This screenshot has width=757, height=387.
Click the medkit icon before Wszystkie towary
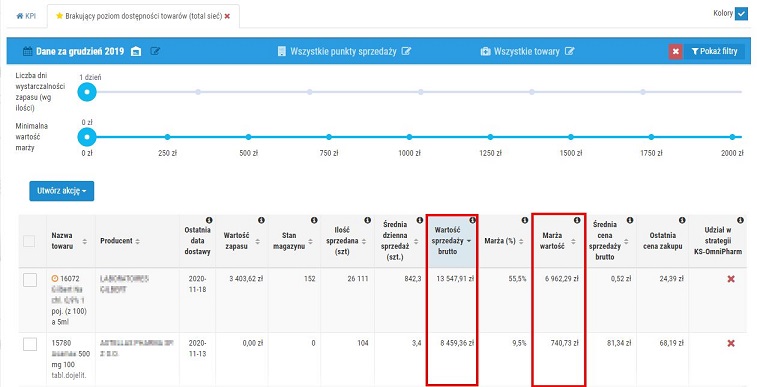[x=485, y=51]
